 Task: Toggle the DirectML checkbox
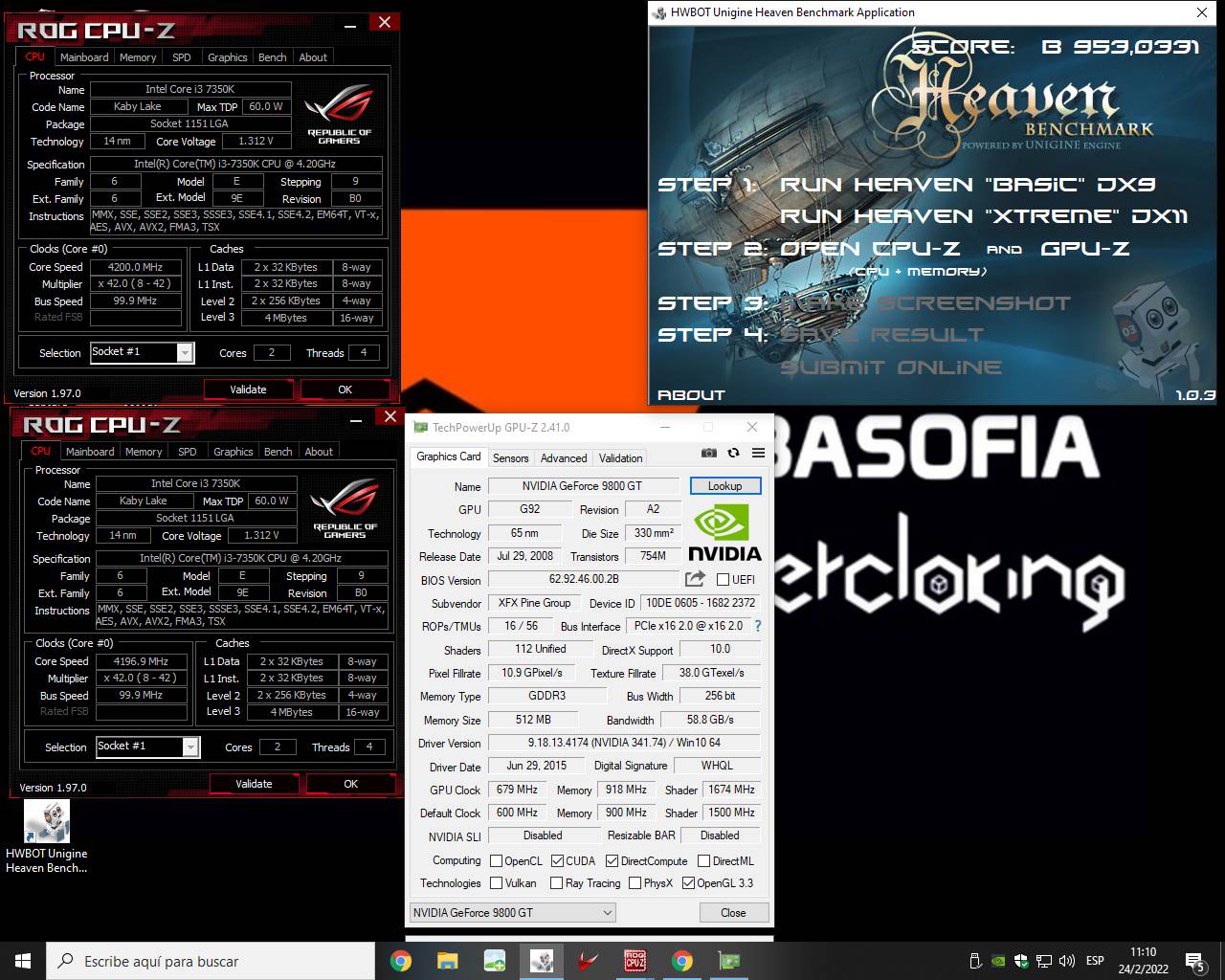click(703, 860)
